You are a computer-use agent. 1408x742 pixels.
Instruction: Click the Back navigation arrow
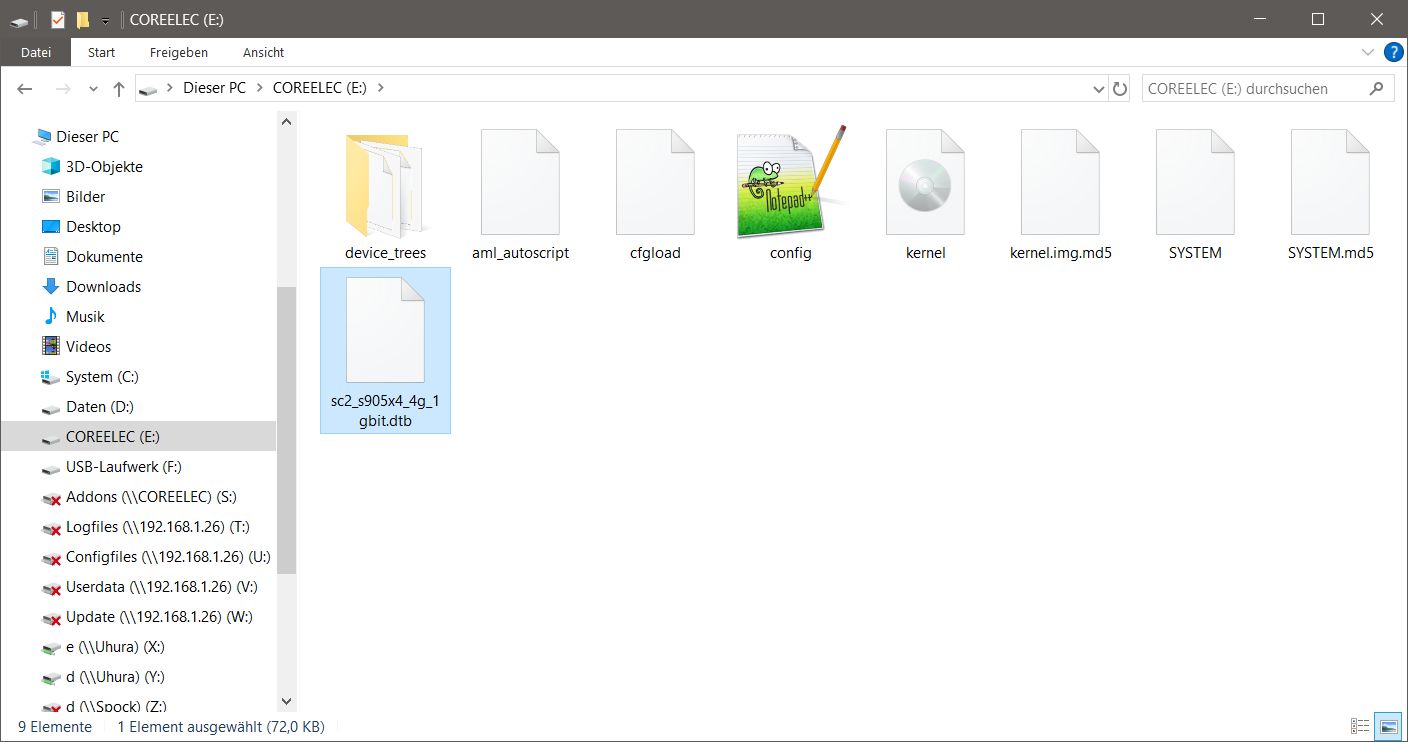pyautogui.click(x=25, y=89)
